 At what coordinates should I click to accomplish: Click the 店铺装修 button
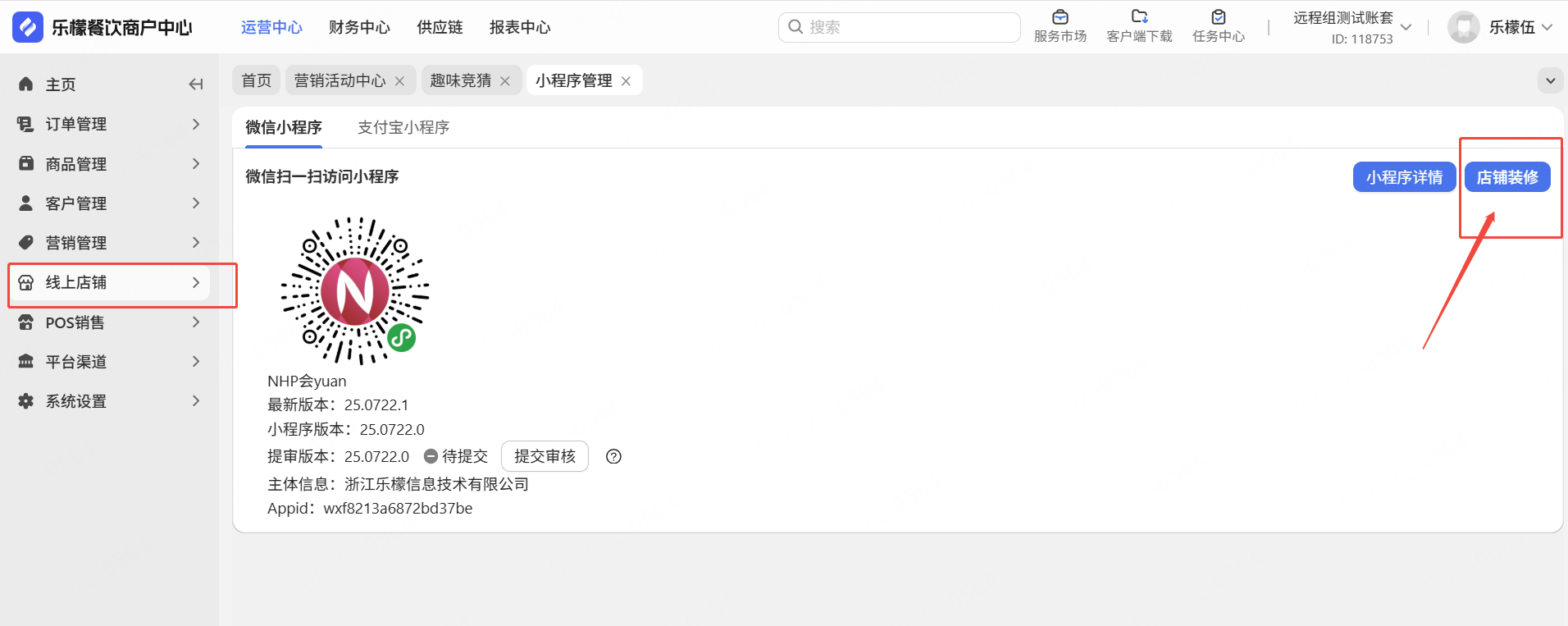(x=1507, y=177)
